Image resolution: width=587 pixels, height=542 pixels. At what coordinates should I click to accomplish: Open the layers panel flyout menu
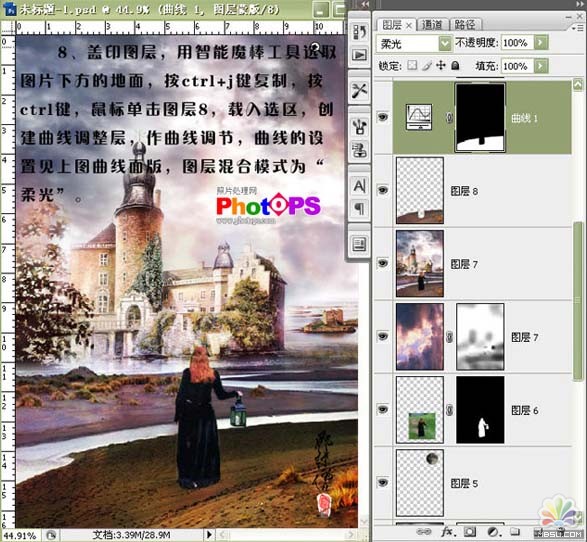579,28
